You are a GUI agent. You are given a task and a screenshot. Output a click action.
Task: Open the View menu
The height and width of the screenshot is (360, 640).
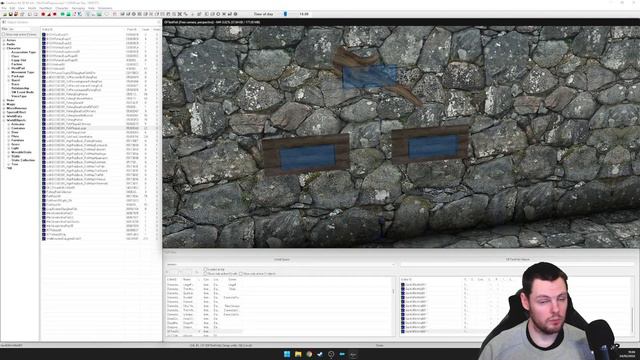click(x=21, y=8)
